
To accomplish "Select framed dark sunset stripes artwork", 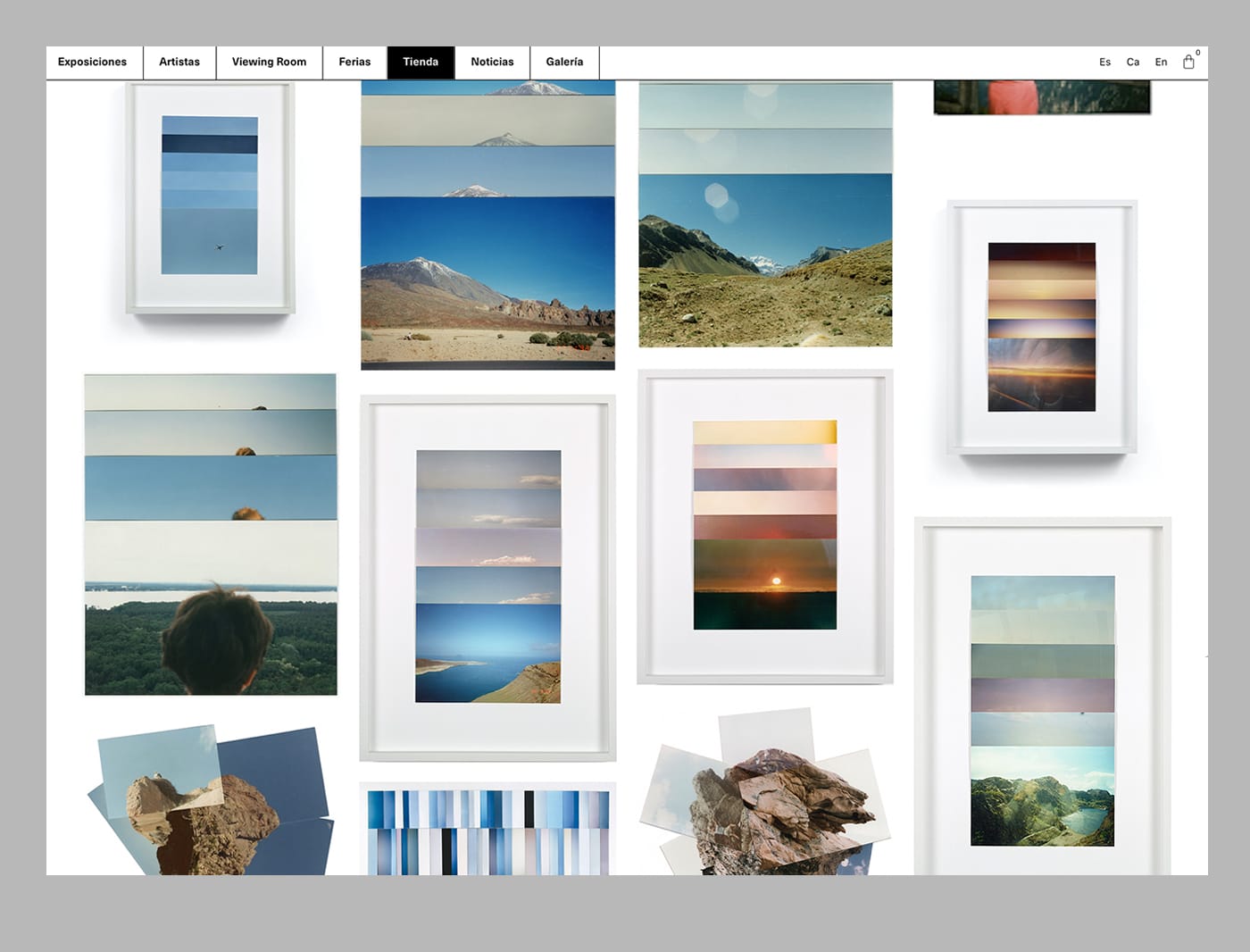I will (1042, 327).
